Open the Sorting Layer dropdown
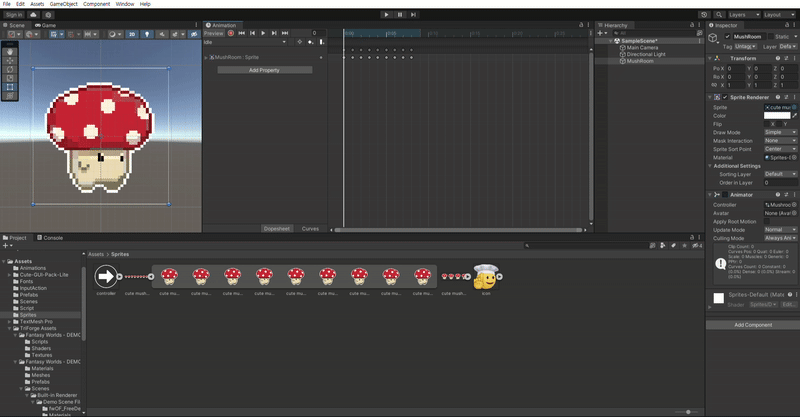Image resolution: width=800 pixels, height=417 pixels. pos(780,174)
